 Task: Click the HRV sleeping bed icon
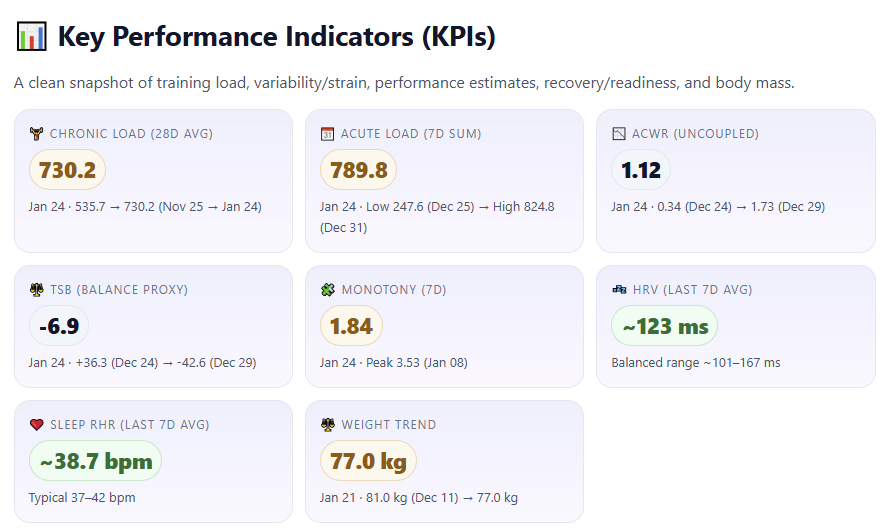[619, 290]
